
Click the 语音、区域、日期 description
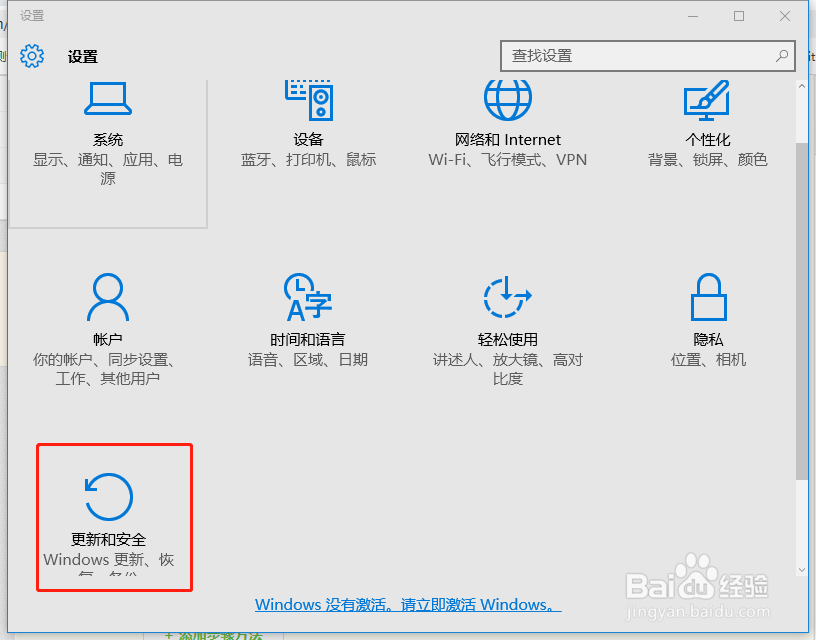(308, 360)
